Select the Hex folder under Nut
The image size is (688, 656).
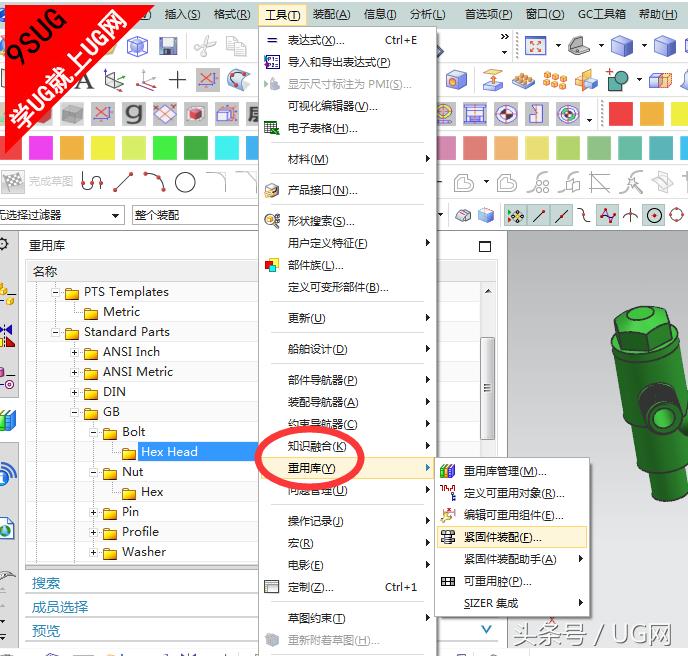point(152,492)
